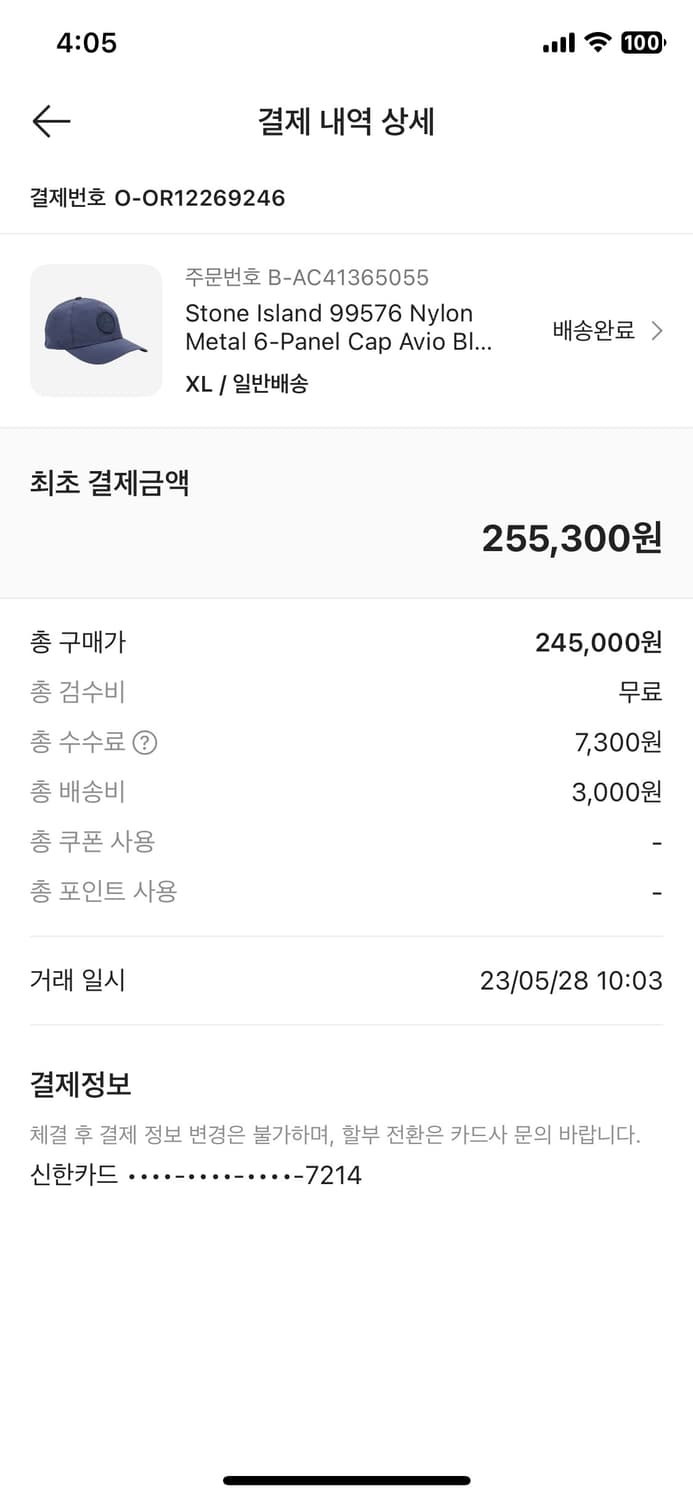Tap the battery indicator icon
The width and height of the screenshot is (693, 1500).
pos(641,42)
